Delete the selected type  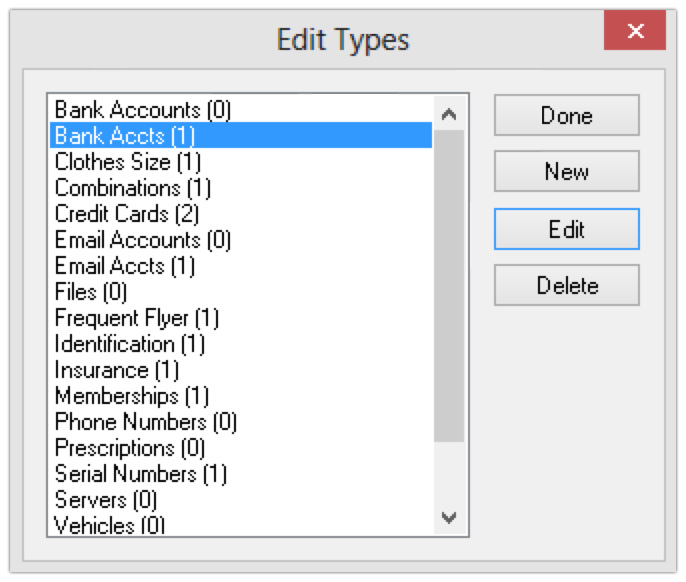tap(567, 285)
